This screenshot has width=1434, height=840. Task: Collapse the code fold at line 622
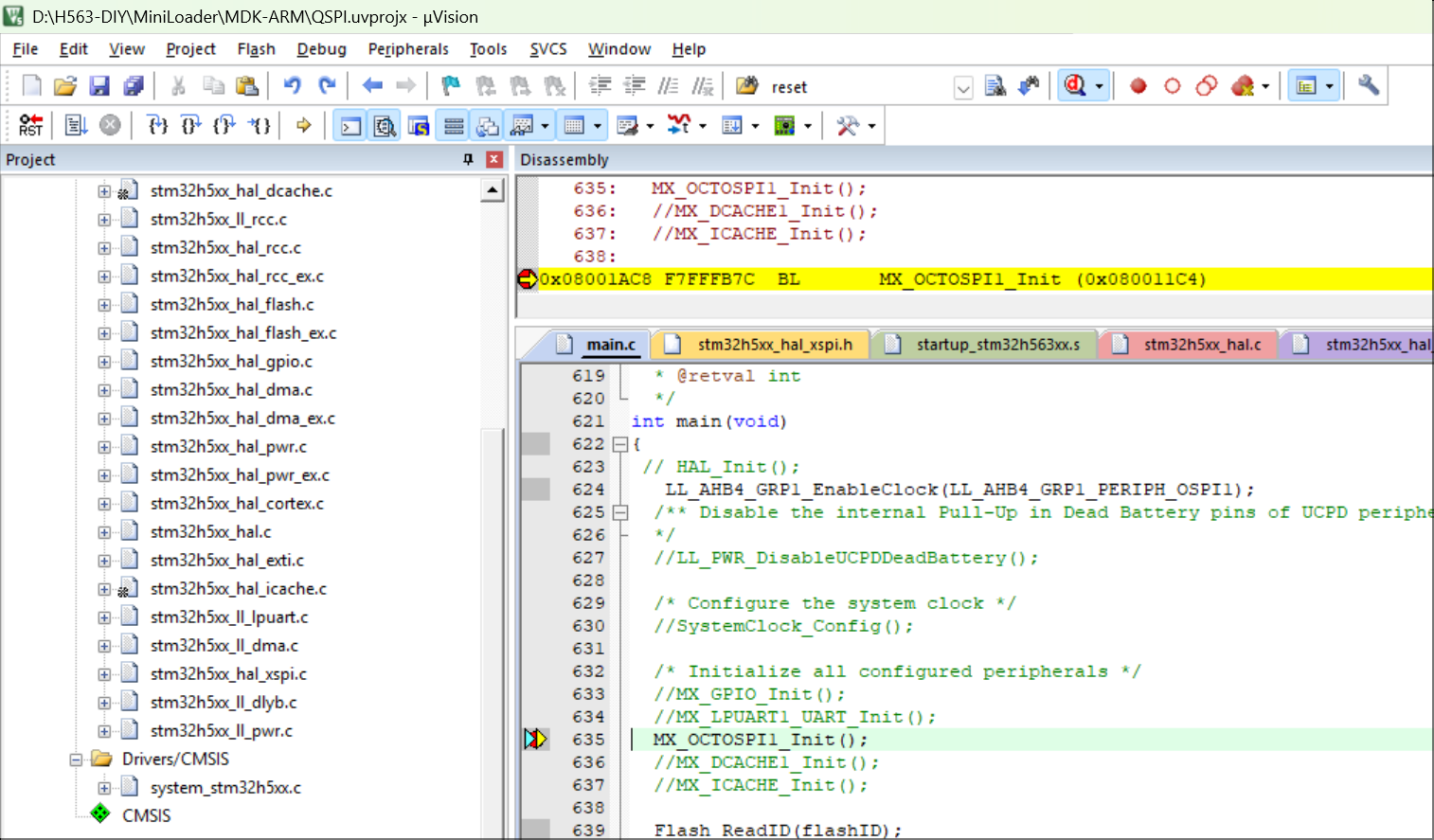point(619,444)
